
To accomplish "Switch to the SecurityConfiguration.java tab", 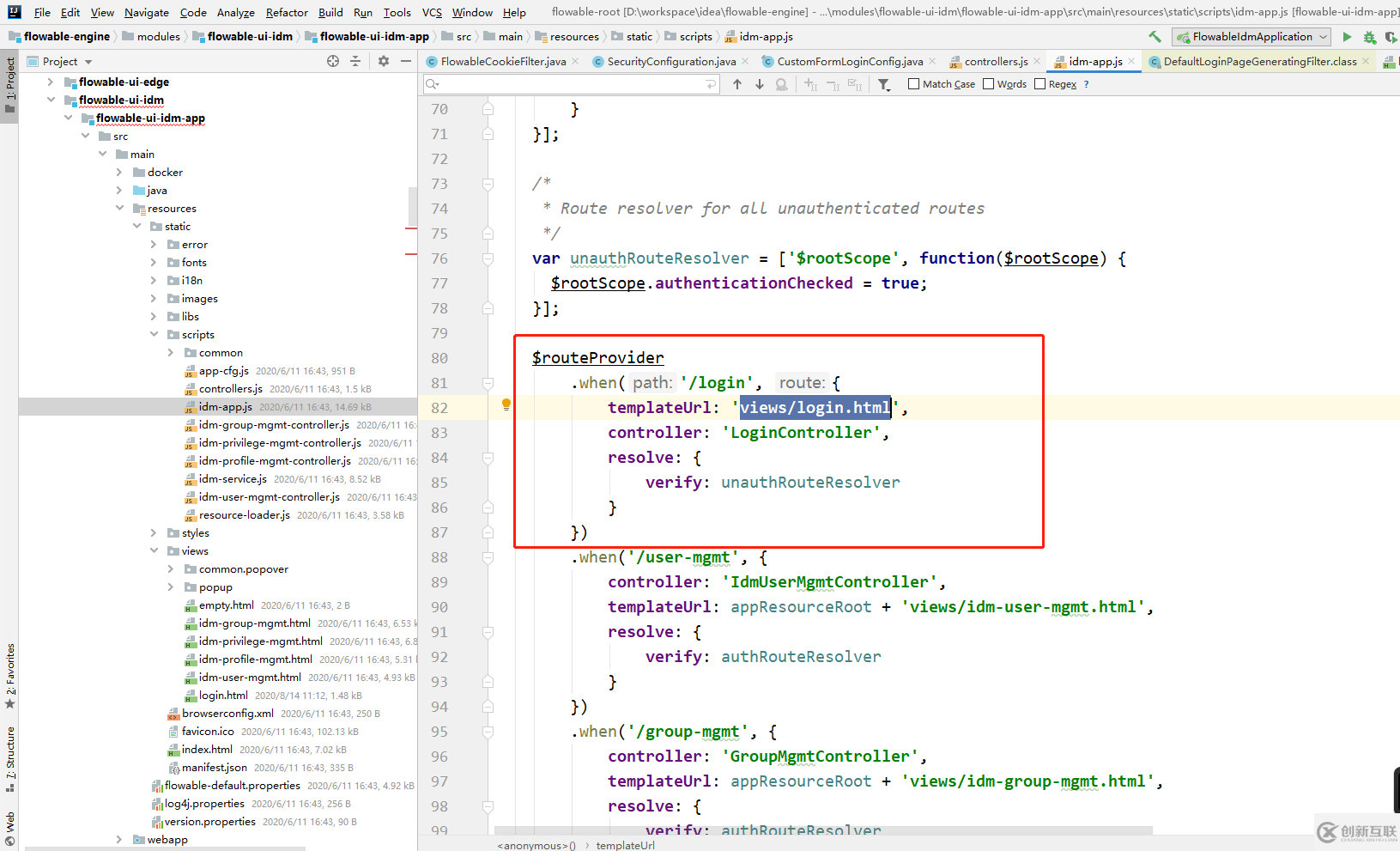I will coord(670,62).
